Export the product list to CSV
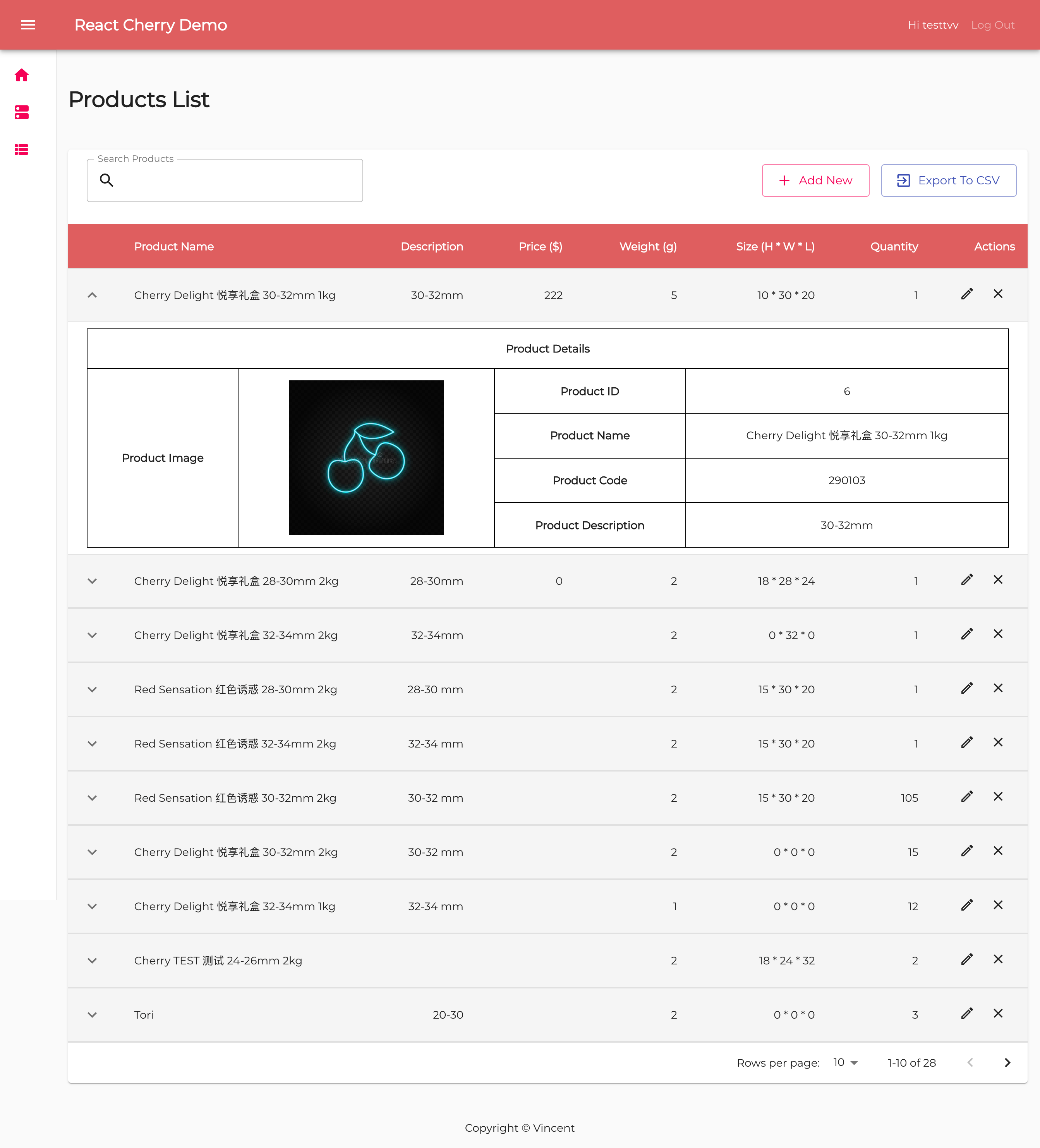The image size is (1040, 1148). tap(948, 180)
